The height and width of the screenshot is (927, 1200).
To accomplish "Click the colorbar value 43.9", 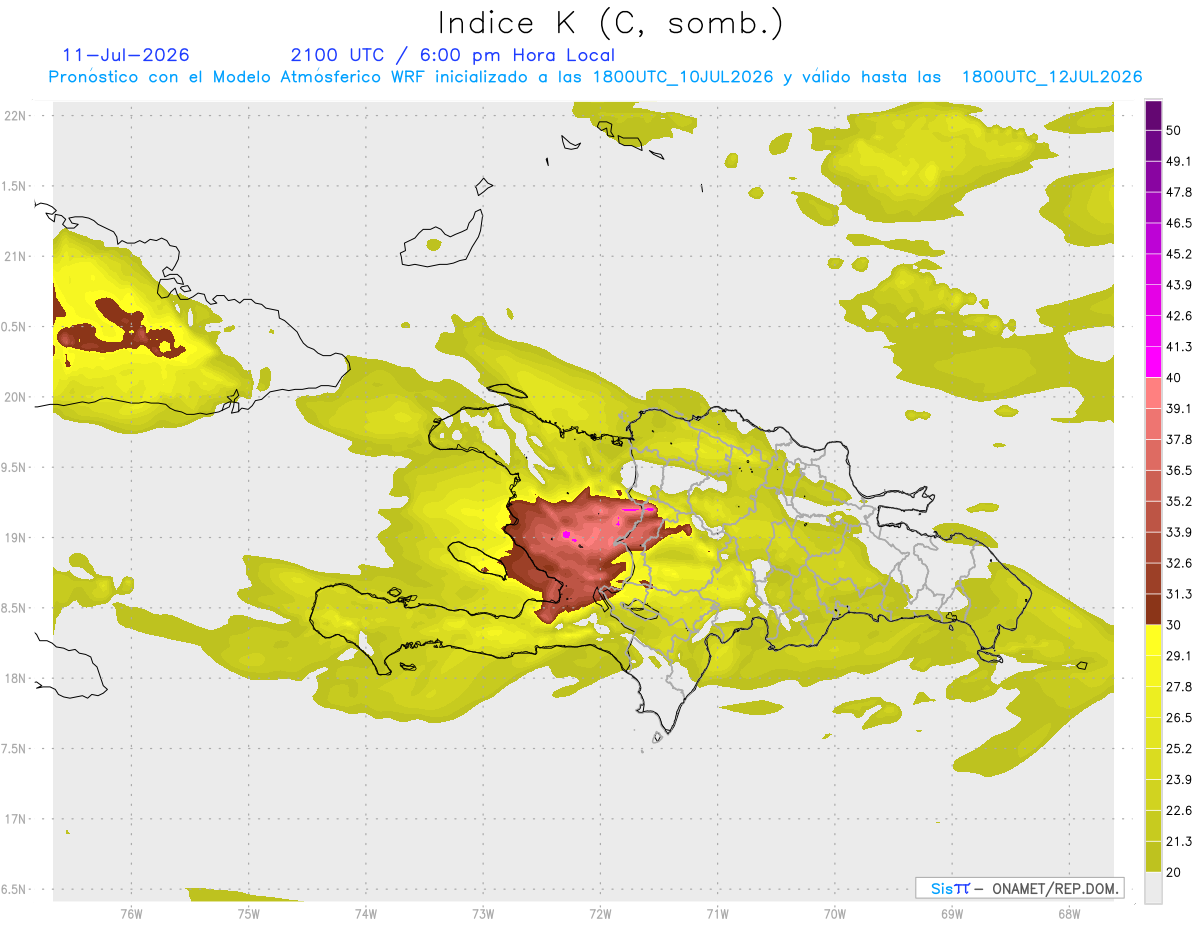I will [1178, 285].
